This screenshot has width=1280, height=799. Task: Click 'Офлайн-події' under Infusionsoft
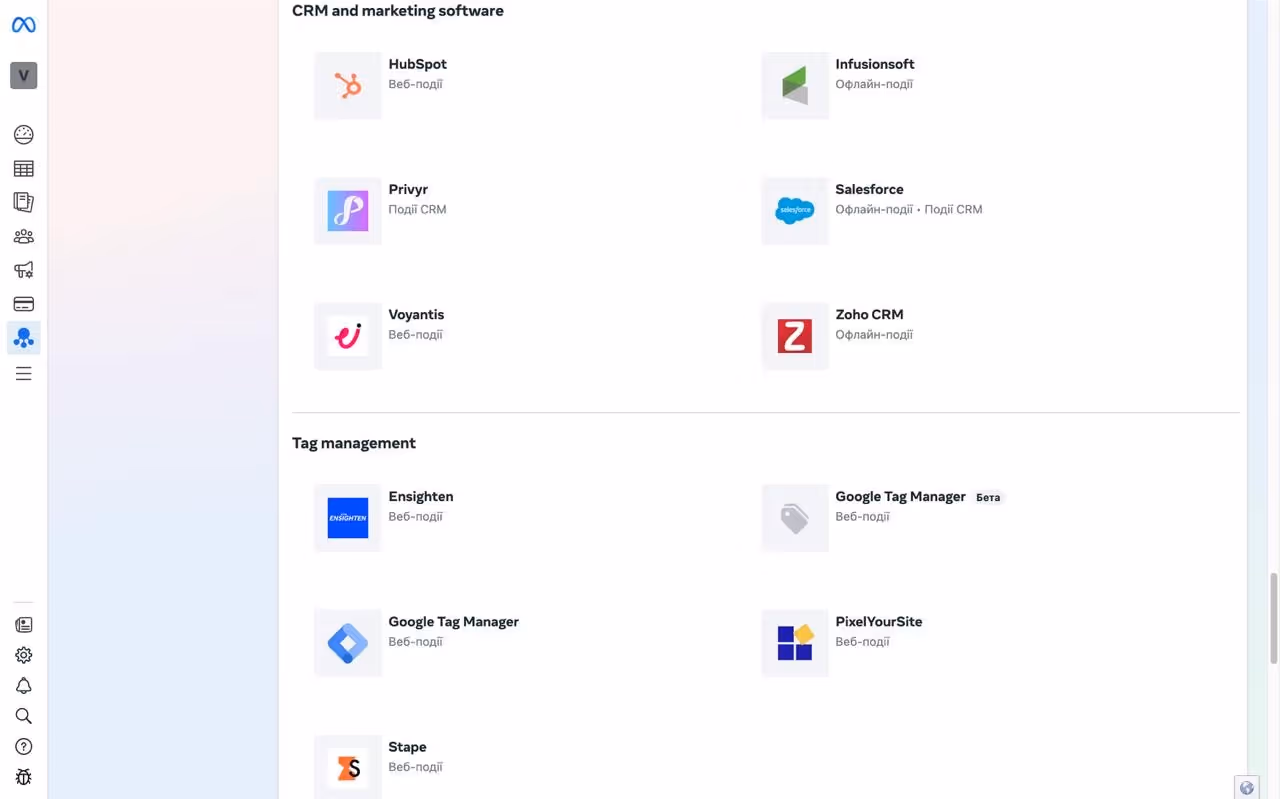click(x=874, y=84)
